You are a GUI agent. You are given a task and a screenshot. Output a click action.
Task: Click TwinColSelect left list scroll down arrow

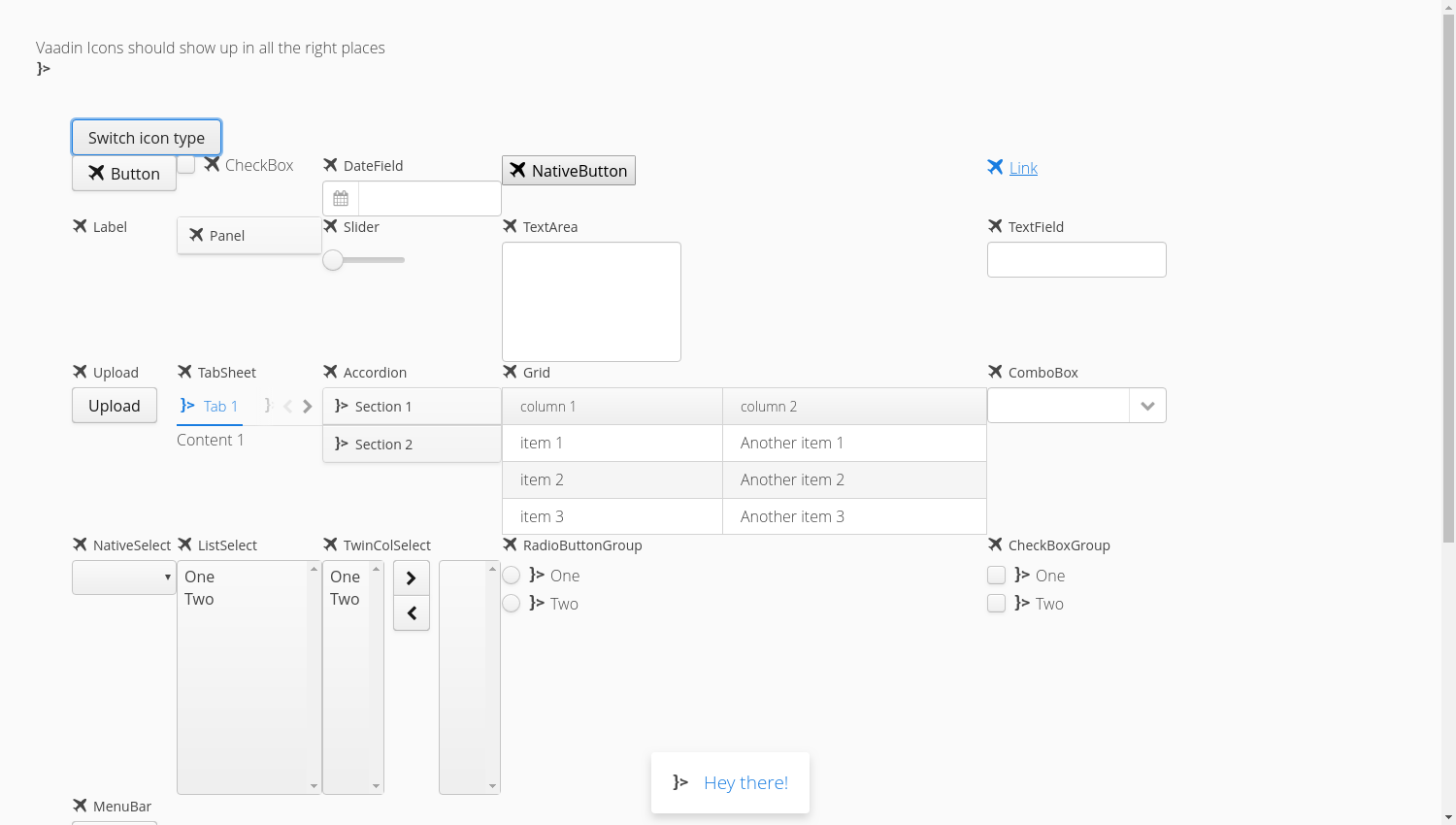377,786
